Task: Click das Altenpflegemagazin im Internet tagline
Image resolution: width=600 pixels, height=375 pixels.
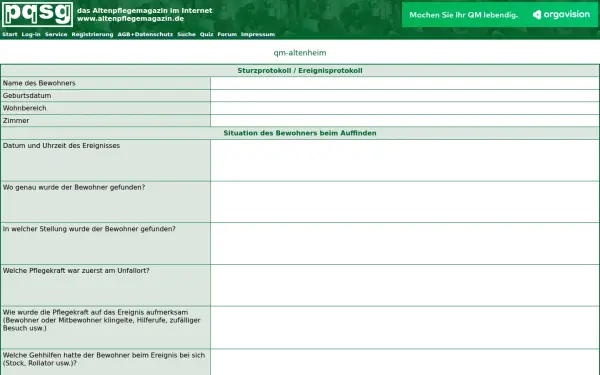Action: click(145, 11)
